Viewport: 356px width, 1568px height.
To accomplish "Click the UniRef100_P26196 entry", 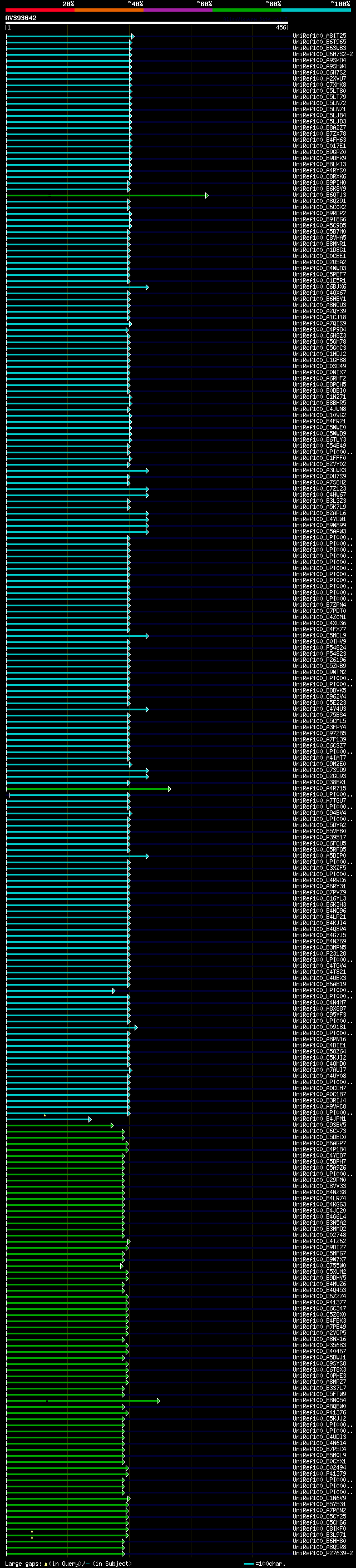I will coord(319,660).
